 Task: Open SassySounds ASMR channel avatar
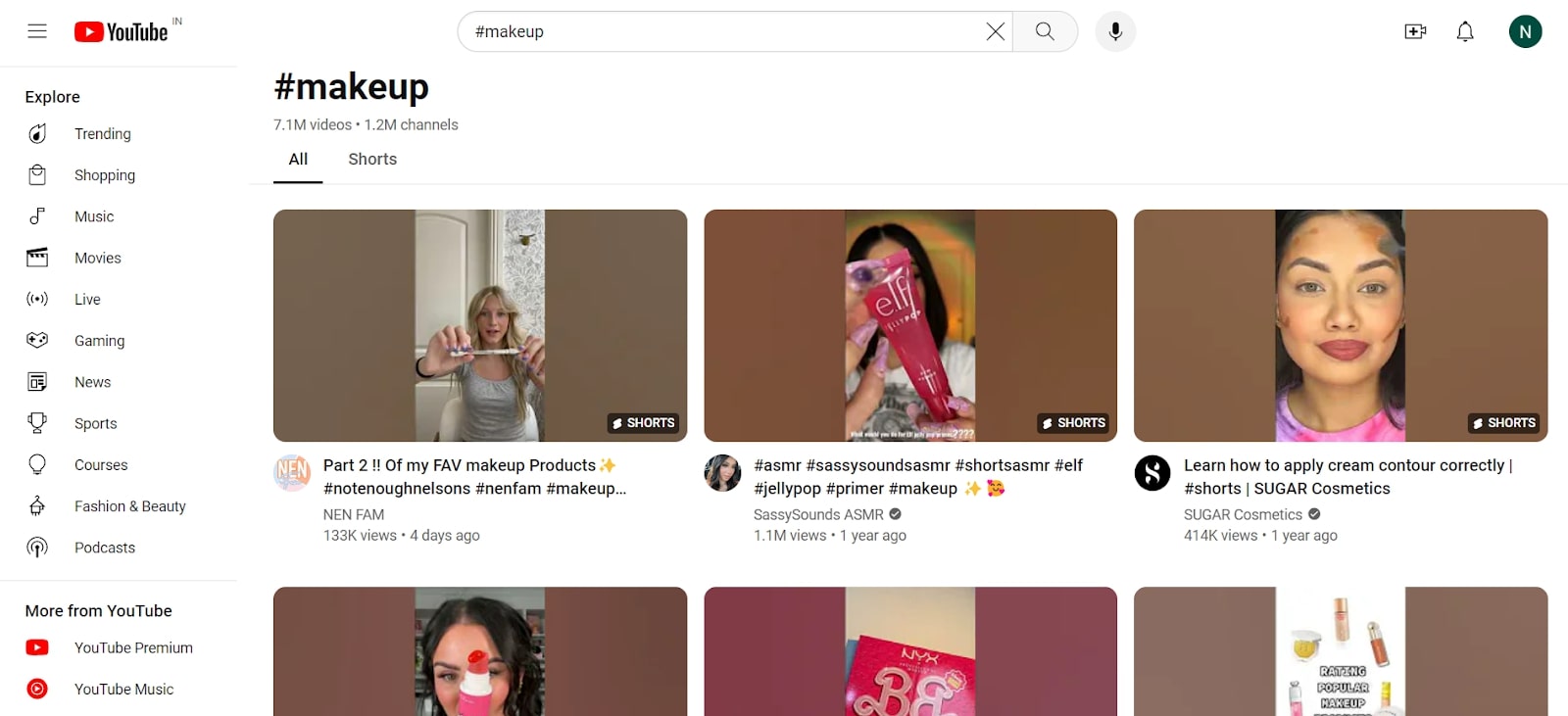pos(722,473)
